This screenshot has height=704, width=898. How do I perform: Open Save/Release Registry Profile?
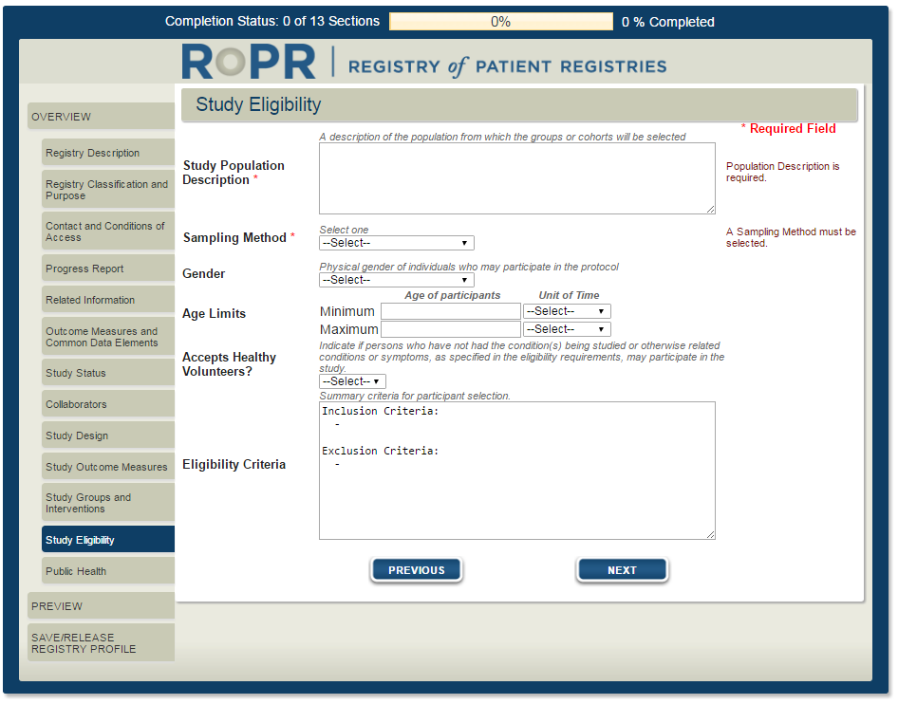point(101,643)
